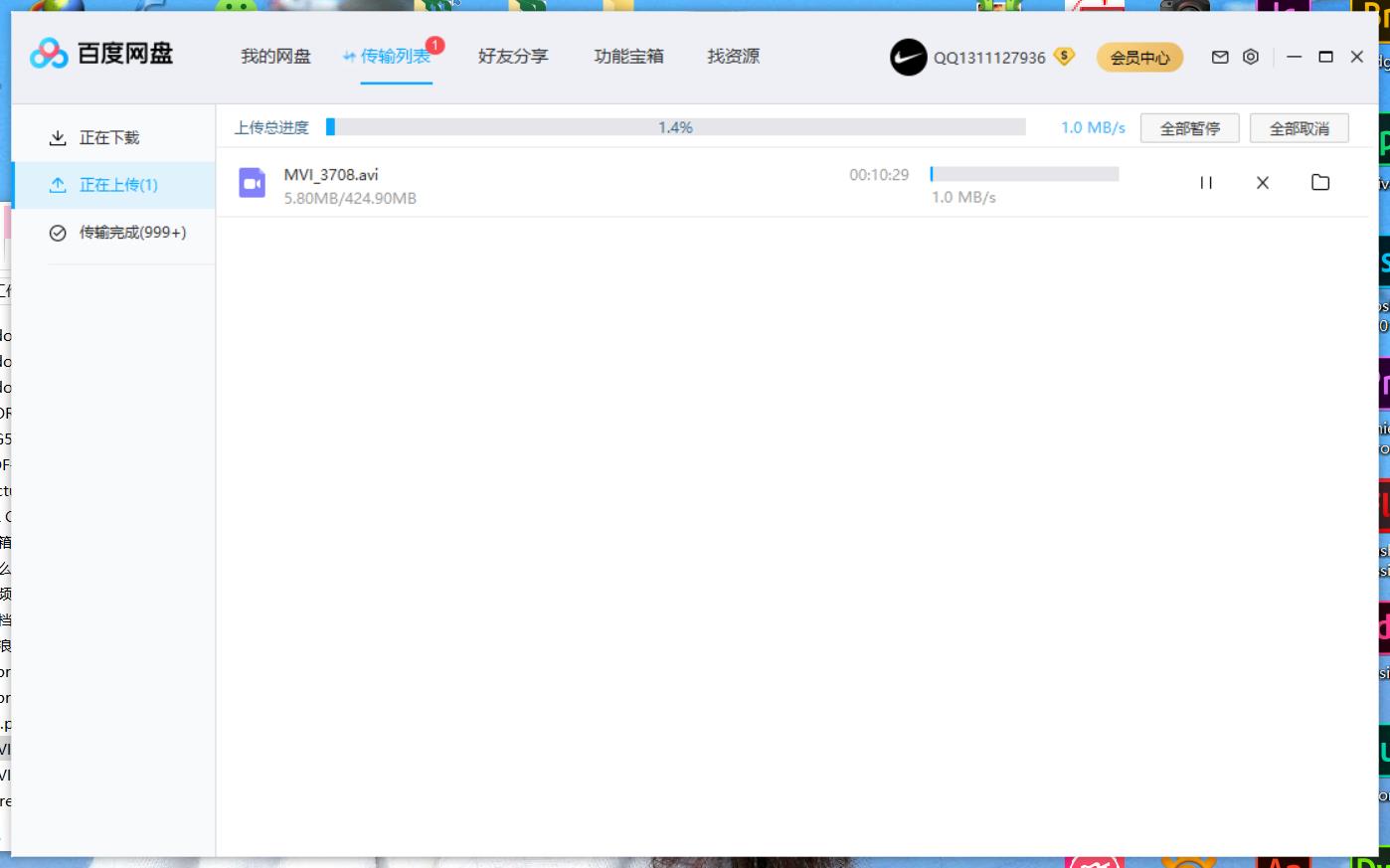Click the 全部暂停 button
The height and width of the screenshot is (868, 1390).
coord(1190,127)
